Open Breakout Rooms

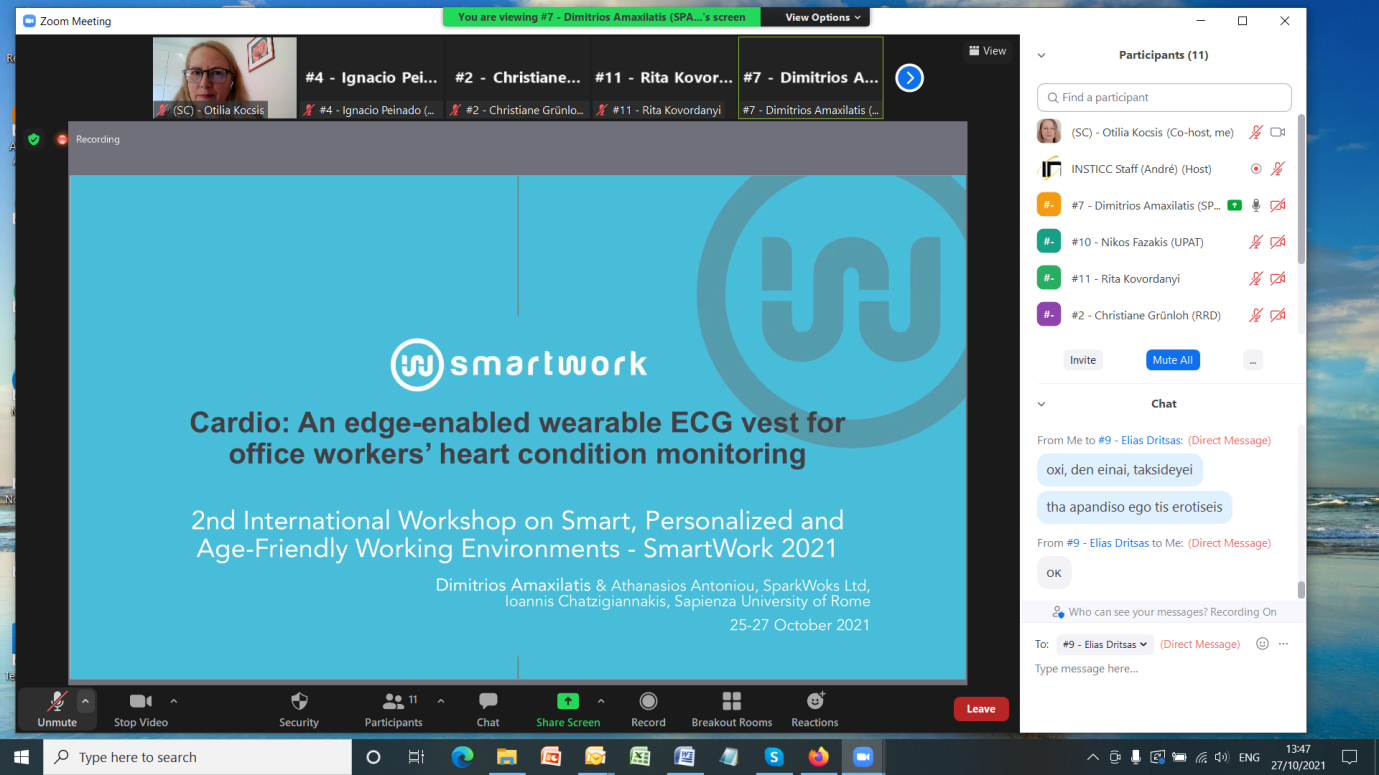732,709
